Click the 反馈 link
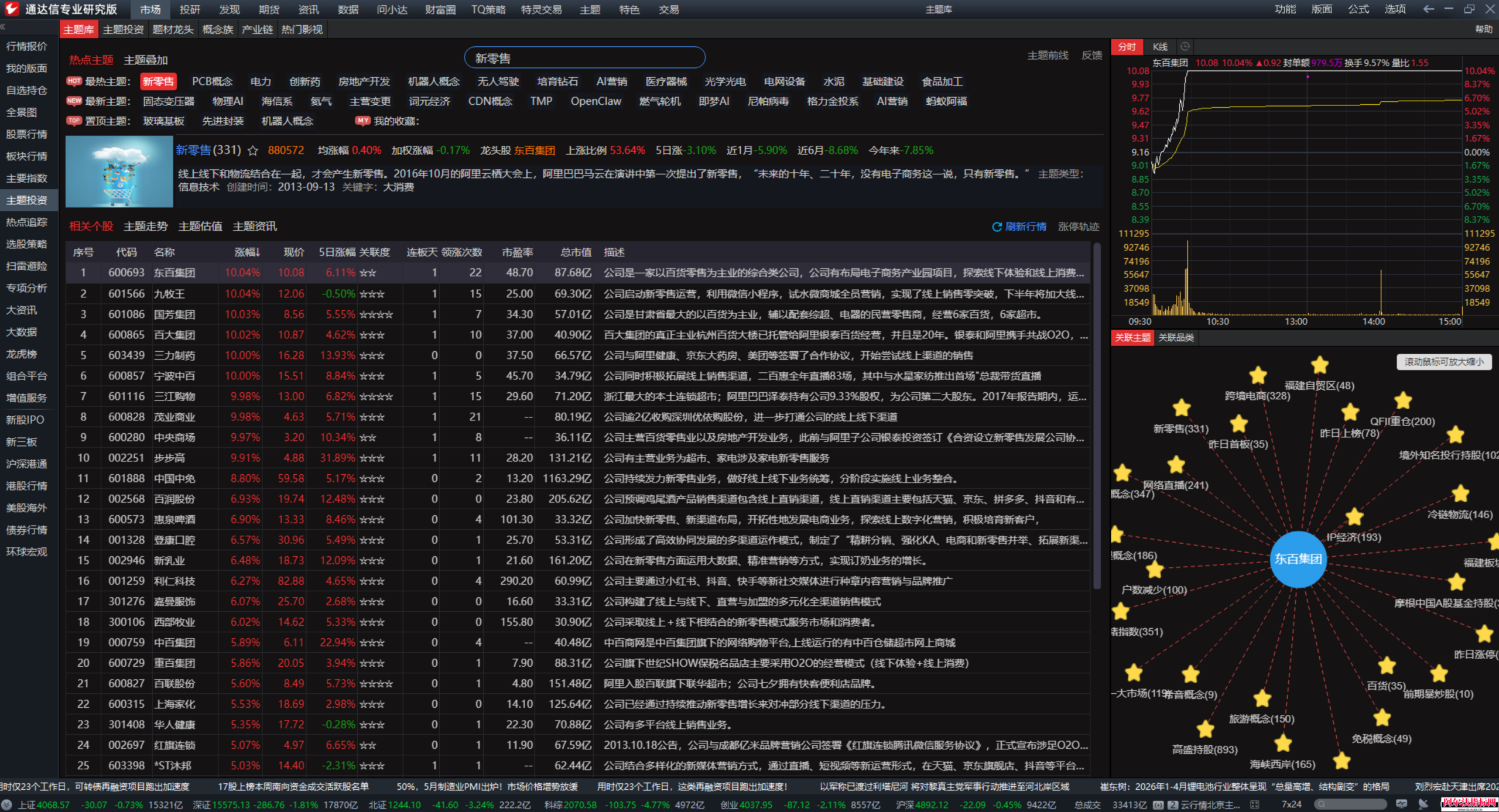The image size is (1499, 812). [1091, 56]
